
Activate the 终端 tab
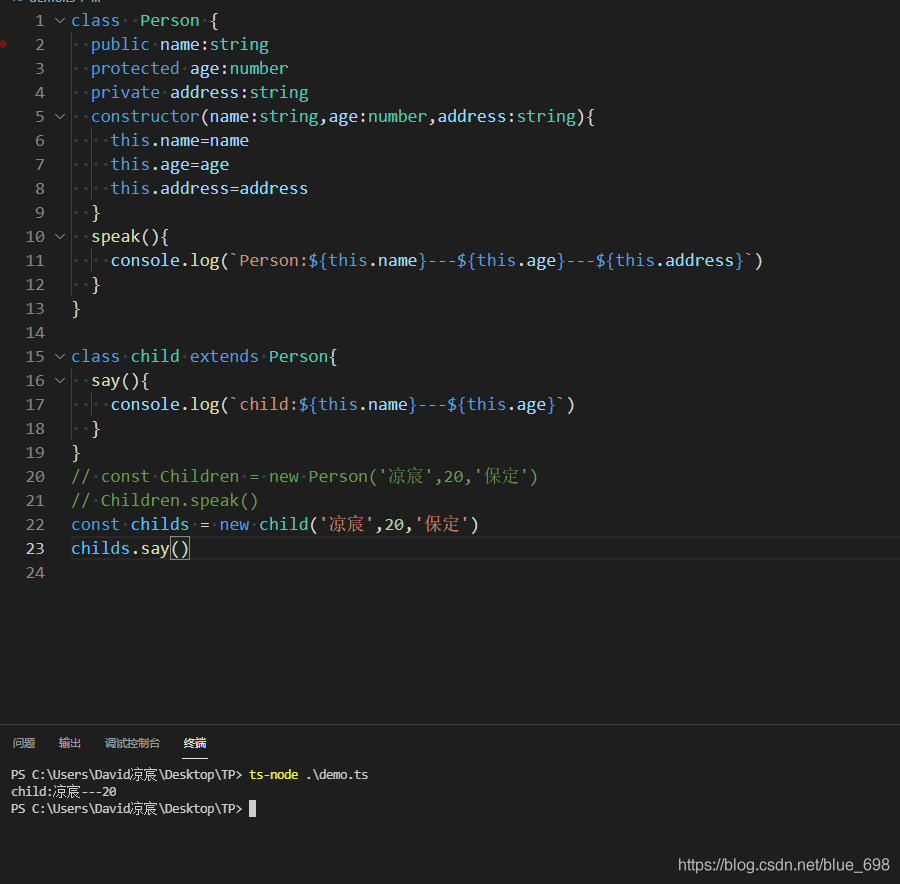[x=195, y=743]
